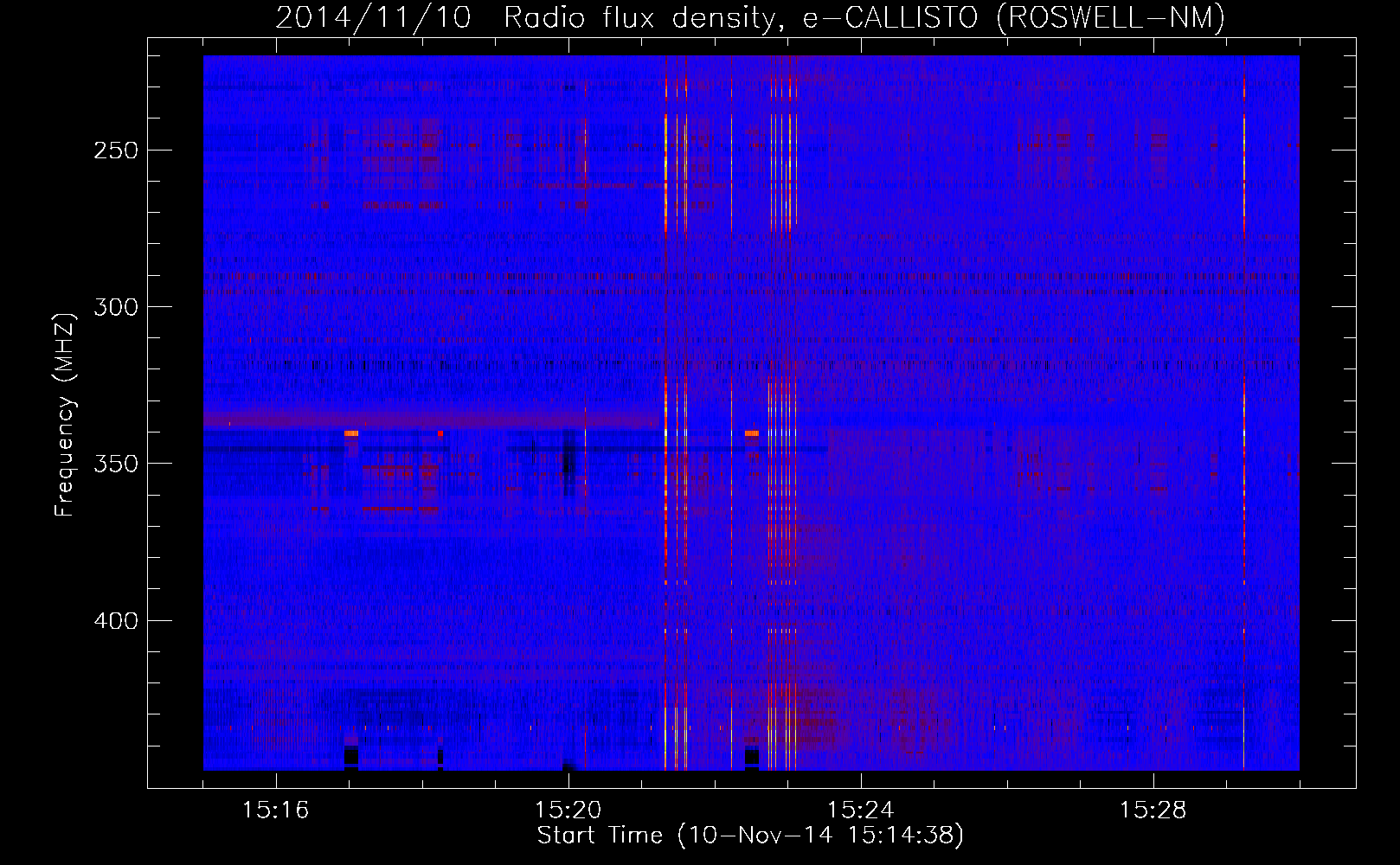Click the 15:24 time axis label
Image resolution: width=1400 pixels, height=865 pixels.
(861, 811)
